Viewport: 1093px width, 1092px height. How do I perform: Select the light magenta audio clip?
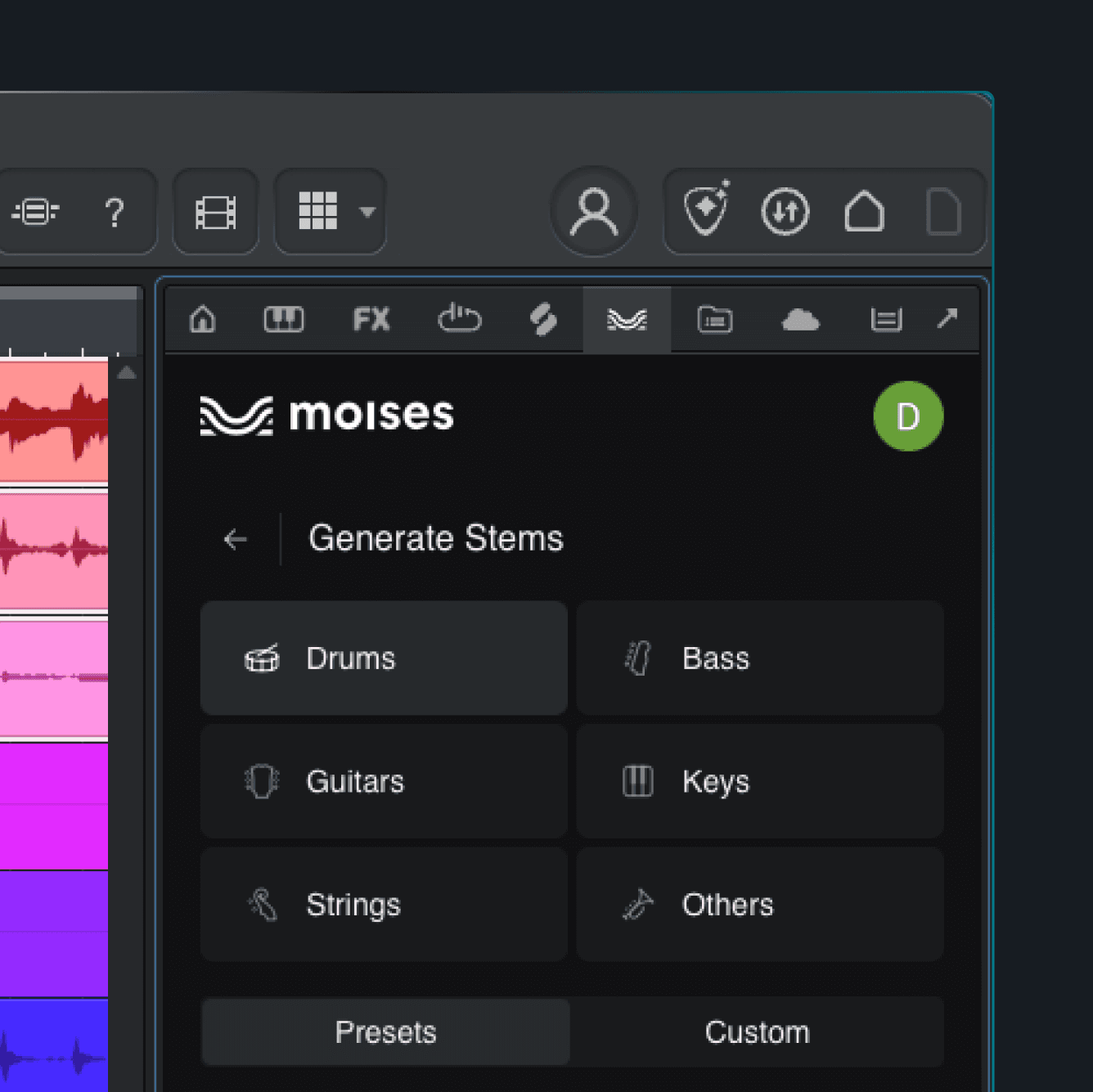[54, 679]
